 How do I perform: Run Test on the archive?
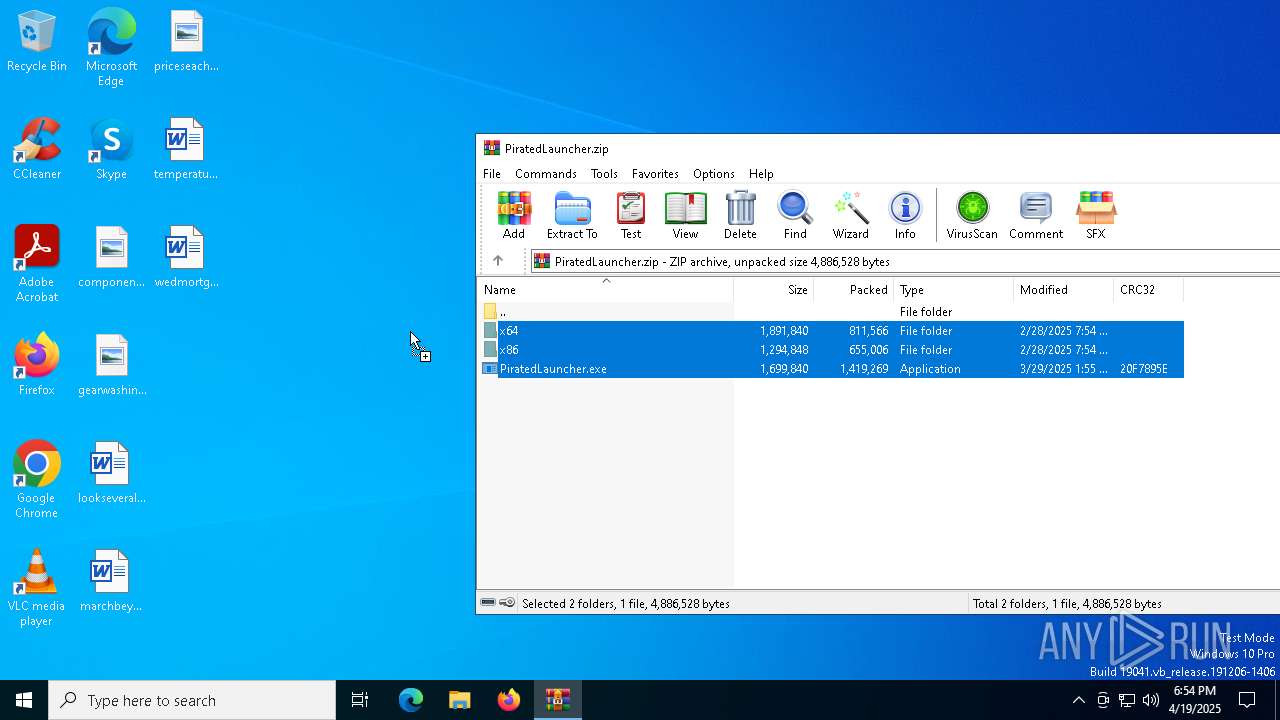point(631,215)
